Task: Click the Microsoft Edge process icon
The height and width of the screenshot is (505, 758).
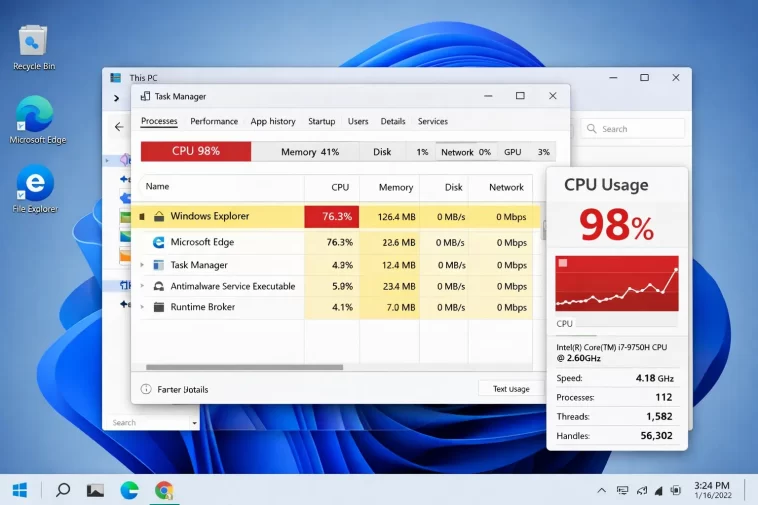Action: (x=158, y=242)
